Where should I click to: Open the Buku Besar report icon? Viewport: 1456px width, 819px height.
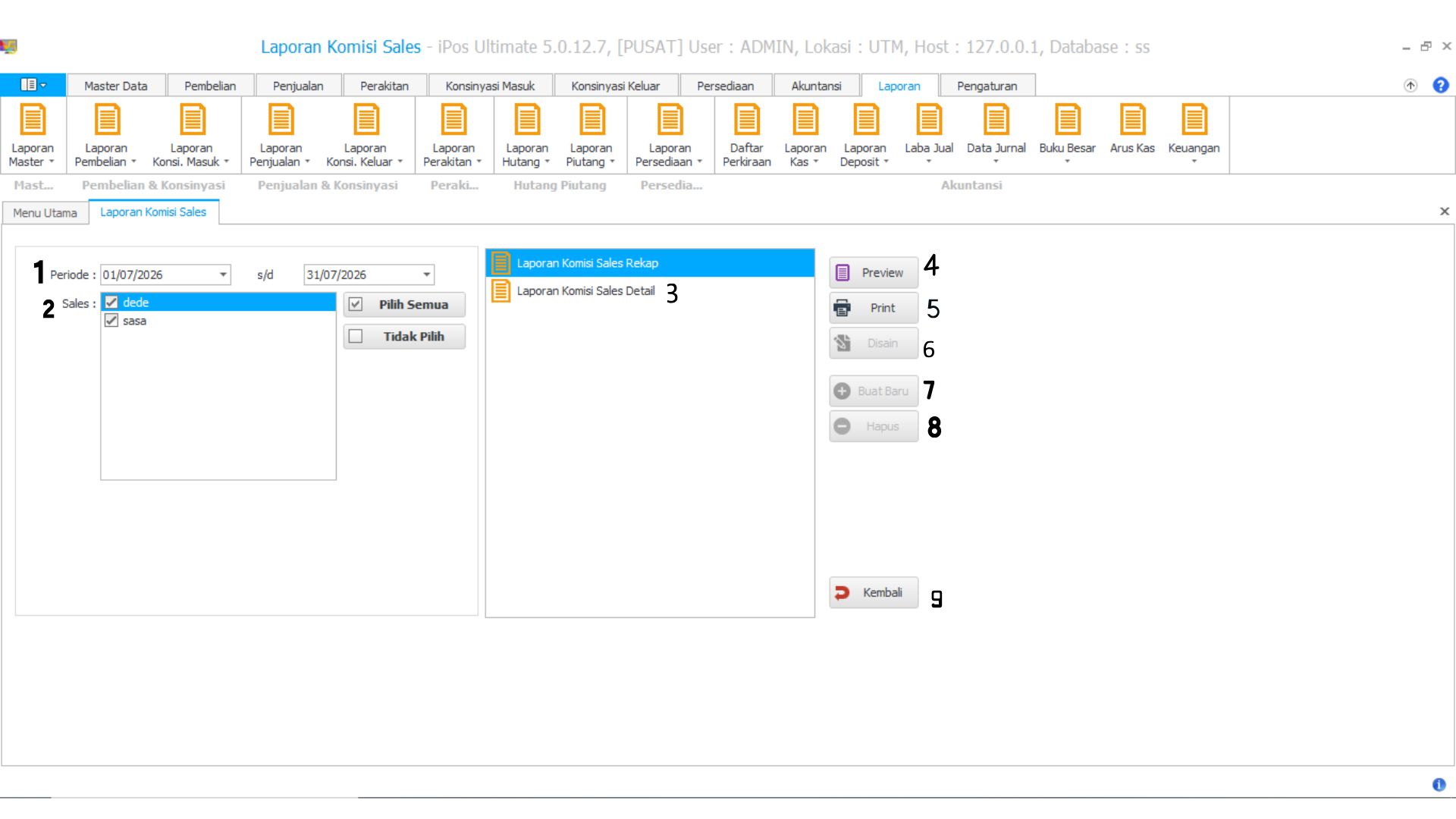pos(1067,134)
